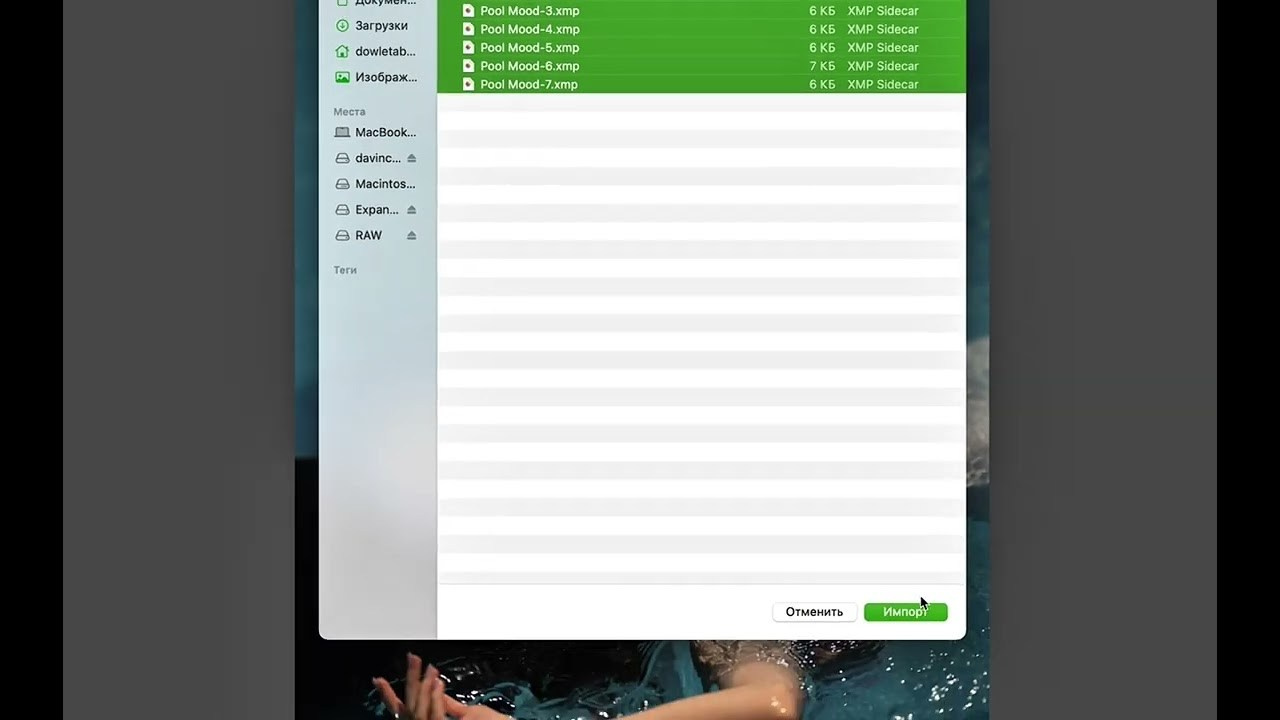The height and width of the screenshot is (720, 1280).
Task: Select the Pool Mood-4.xmp file
Action: [x=529, y=29]
